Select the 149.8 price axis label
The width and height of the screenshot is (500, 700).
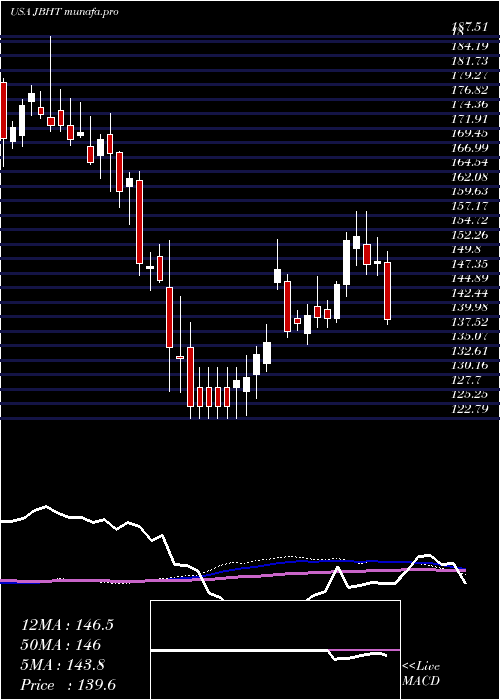[x=467, y=249]
